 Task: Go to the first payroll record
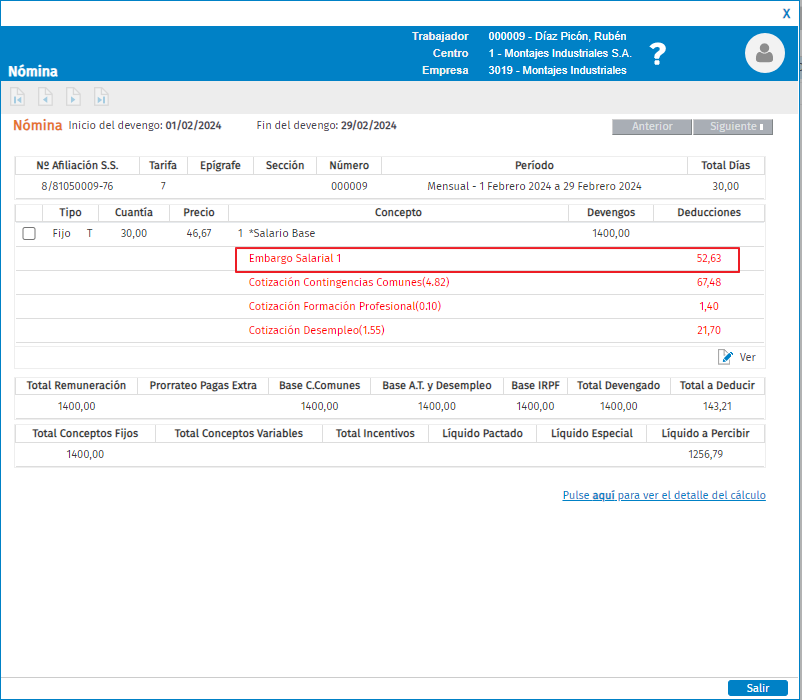pos(18,97)
